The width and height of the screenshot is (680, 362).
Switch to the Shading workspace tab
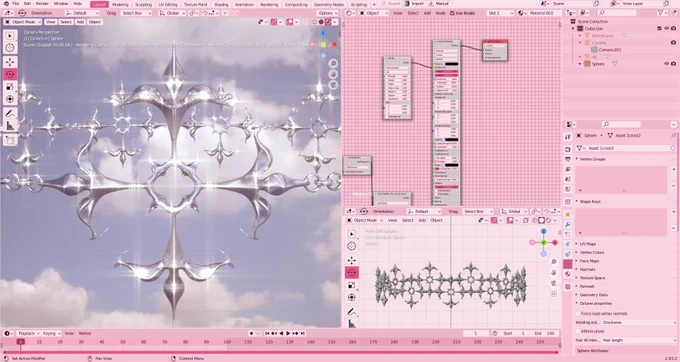tap(221, 4)
